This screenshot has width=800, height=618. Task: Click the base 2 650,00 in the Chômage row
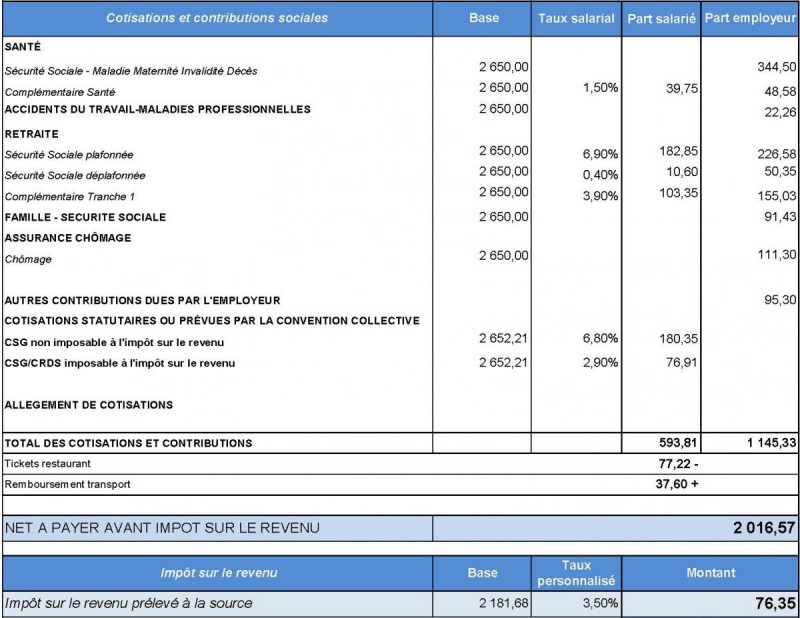click(504, 255)
